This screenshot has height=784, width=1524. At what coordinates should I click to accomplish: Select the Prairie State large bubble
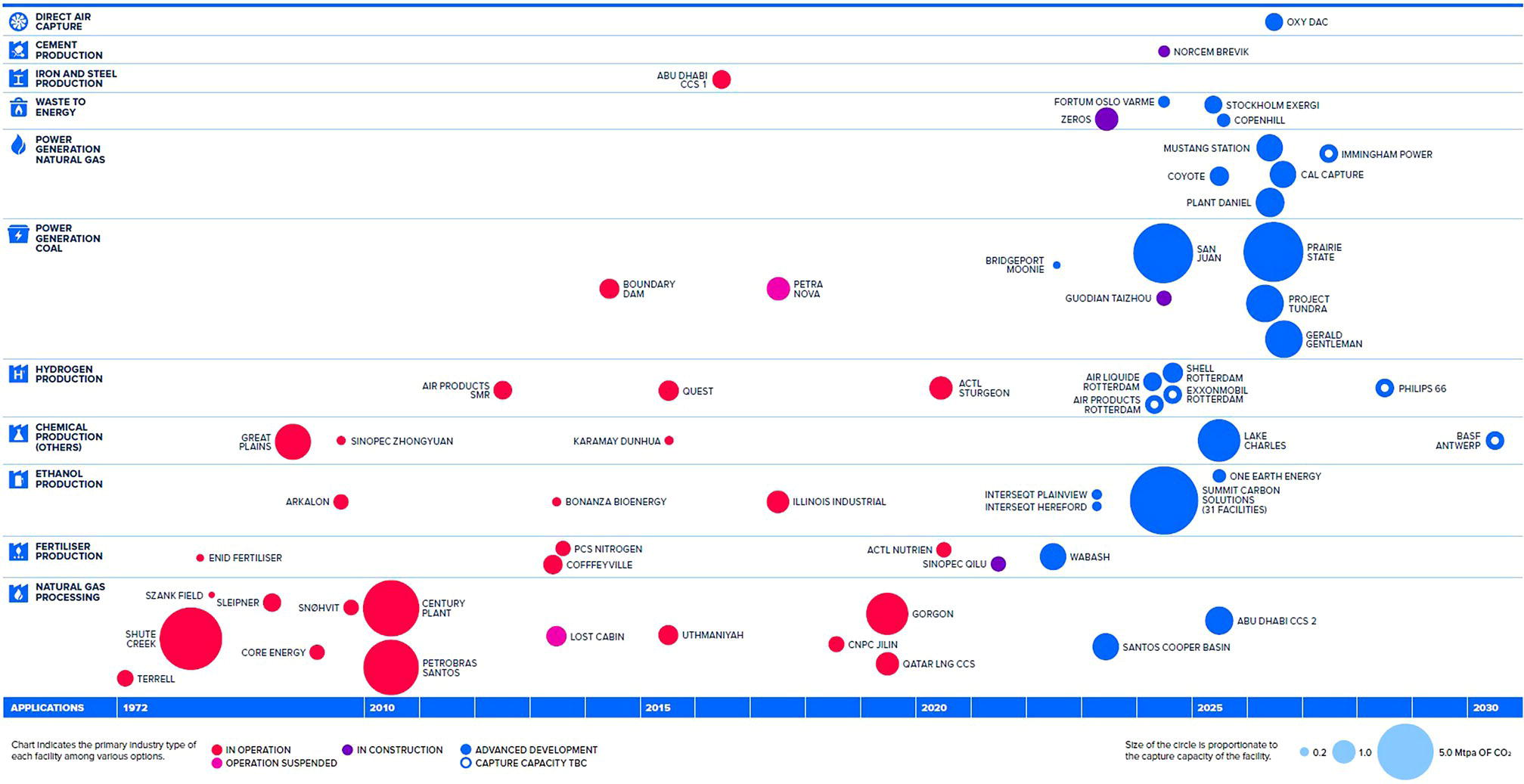(1274, 252)
